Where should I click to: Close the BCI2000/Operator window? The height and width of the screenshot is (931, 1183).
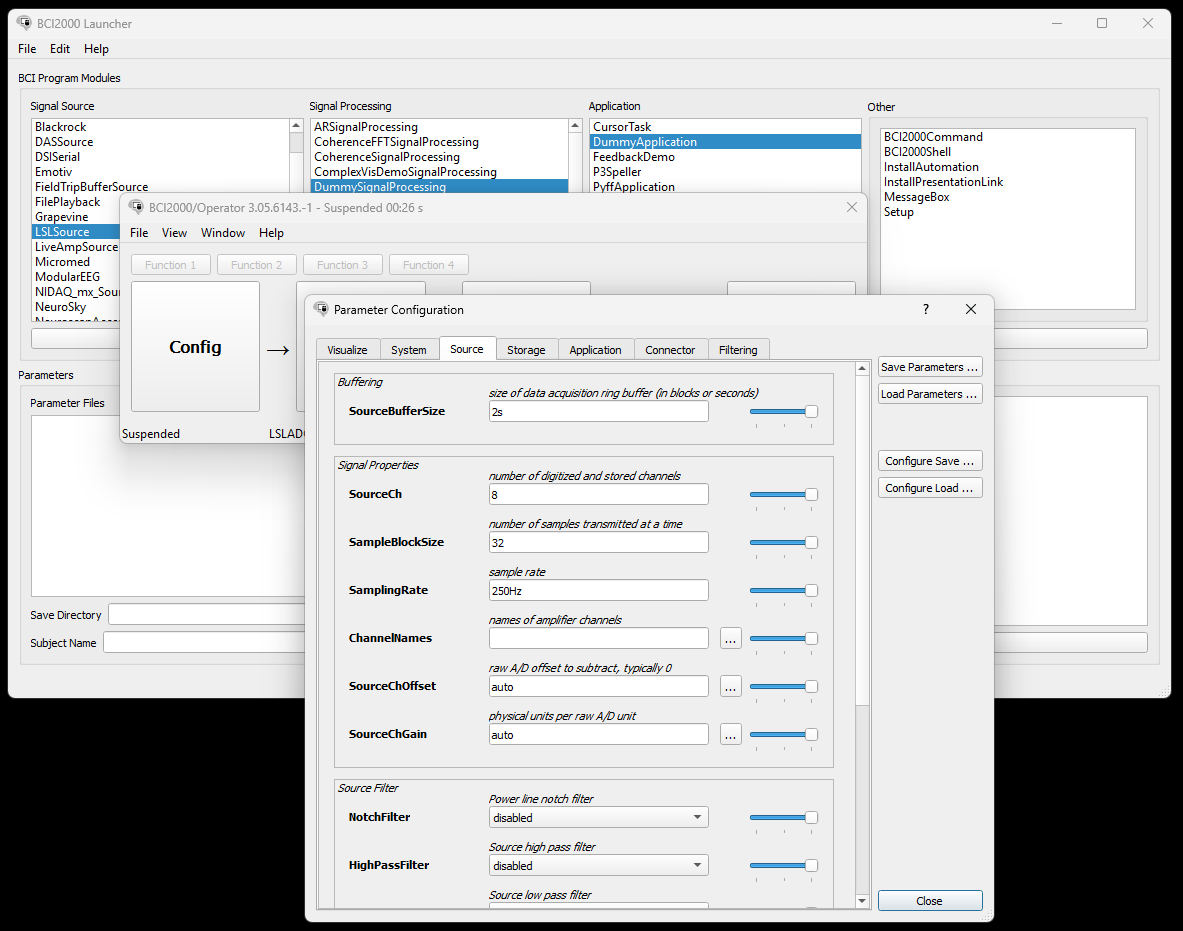point(852,207)
